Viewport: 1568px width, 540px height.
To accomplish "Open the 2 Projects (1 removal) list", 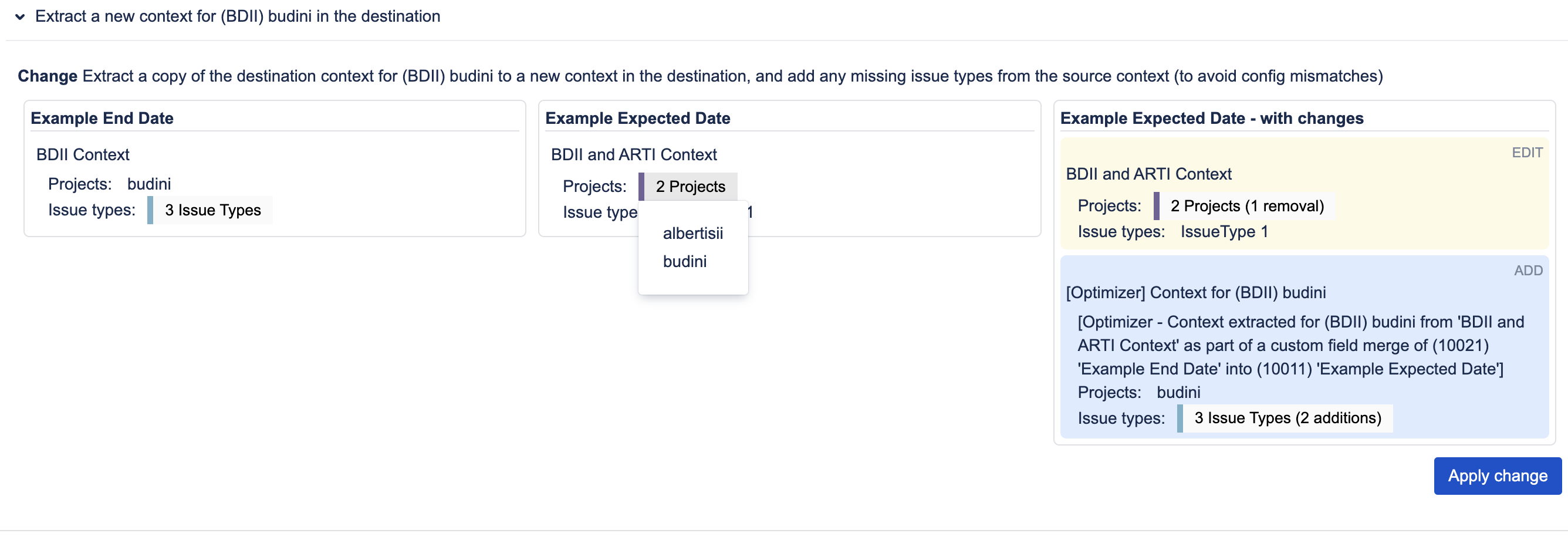I will click(1246, 206).
